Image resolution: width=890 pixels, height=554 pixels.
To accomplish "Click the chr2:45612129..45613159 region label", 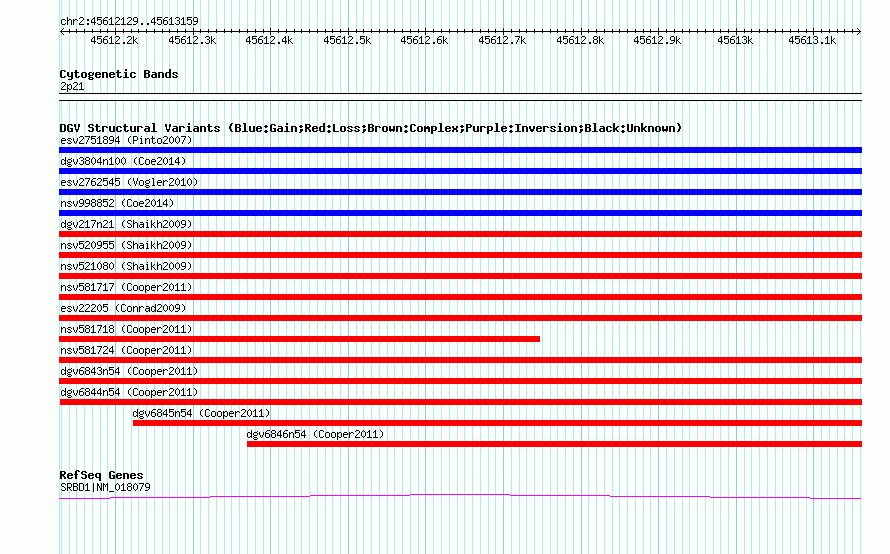I will pos(129,22).
